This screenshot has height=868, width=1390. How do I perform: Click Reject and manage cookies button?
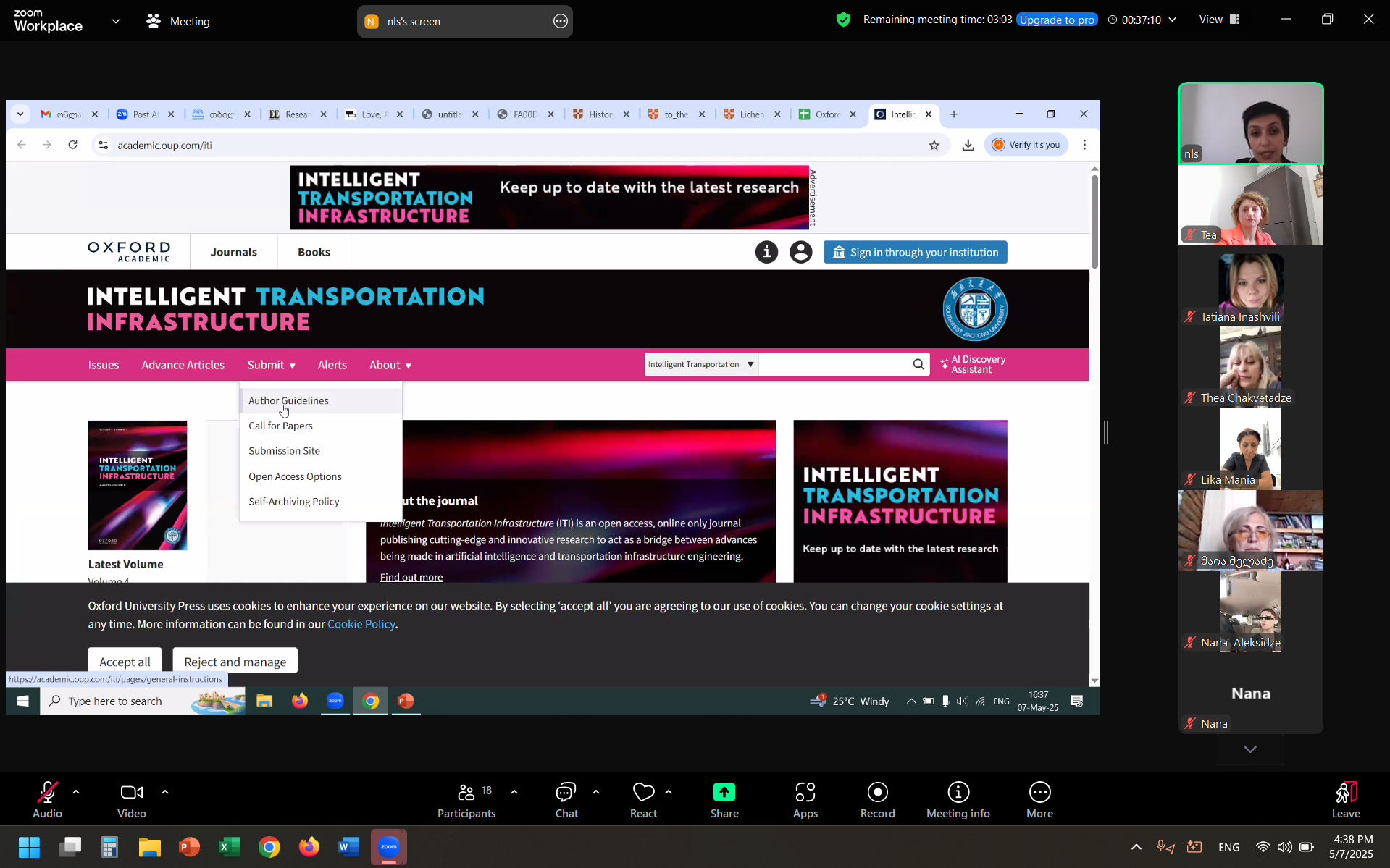pyautogui.click(x=235, y=662)
